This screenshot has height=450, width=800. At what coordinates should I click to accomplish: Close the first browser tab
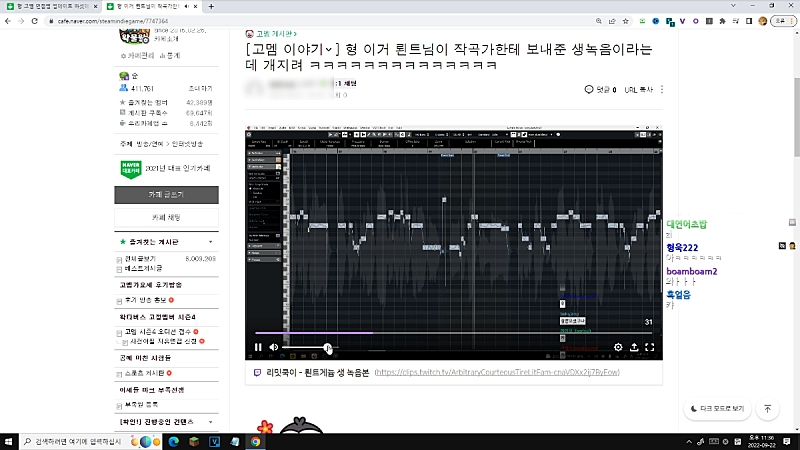95,7
